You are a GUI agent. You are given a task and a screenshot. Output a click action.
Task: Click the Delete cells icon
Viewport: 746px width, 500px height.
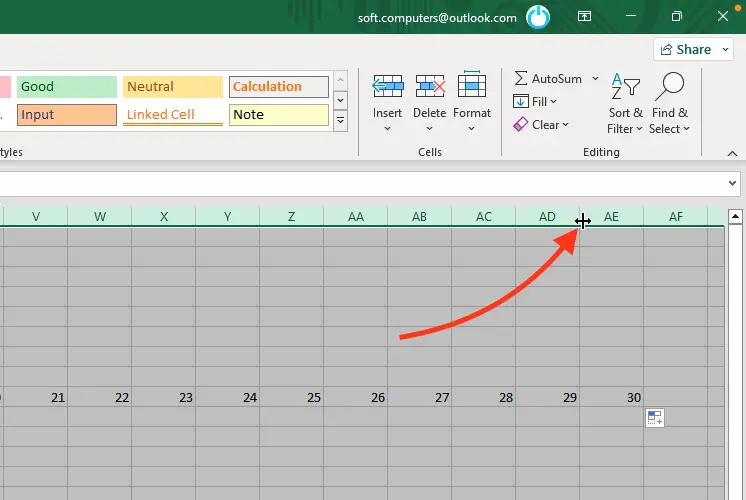[430, 87]
